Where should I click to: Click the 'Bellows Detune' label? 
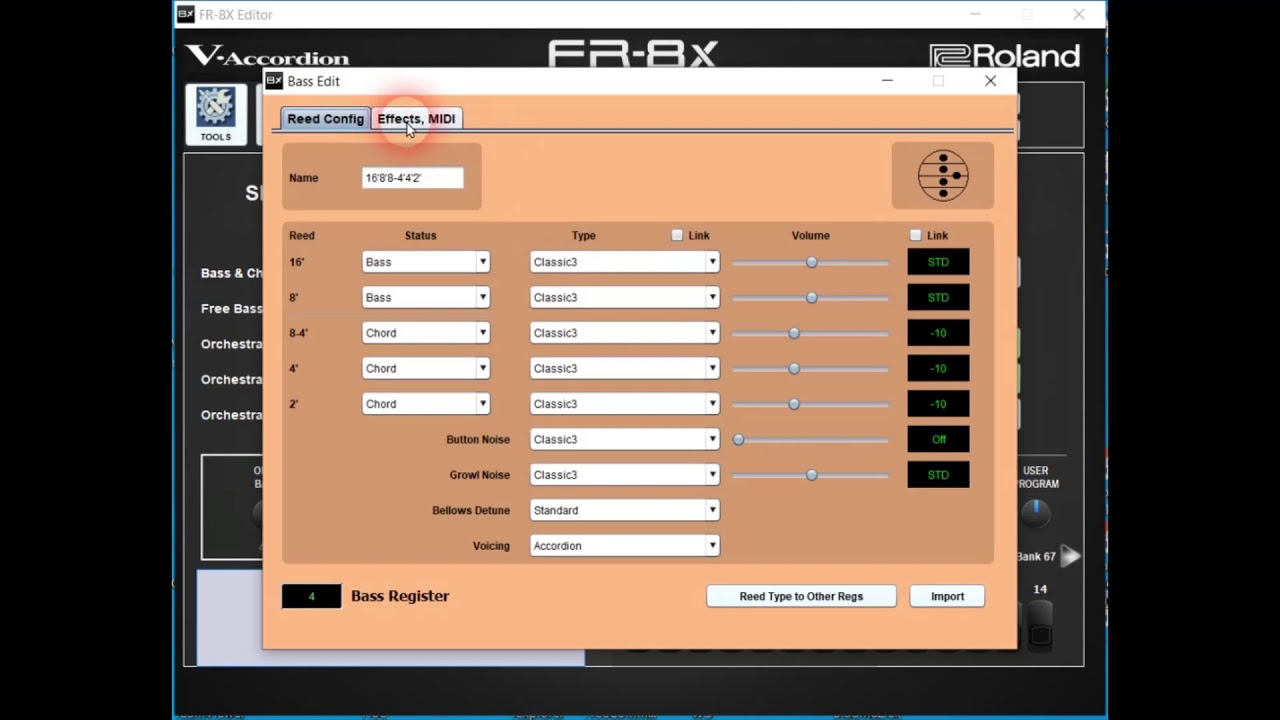471,510
